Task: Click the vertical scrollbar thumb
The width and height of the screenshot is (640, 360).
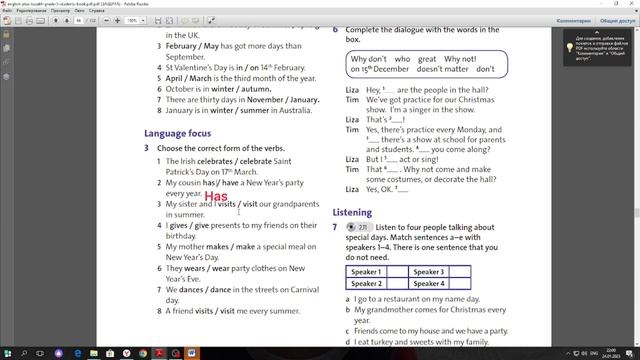Action: 636,213
